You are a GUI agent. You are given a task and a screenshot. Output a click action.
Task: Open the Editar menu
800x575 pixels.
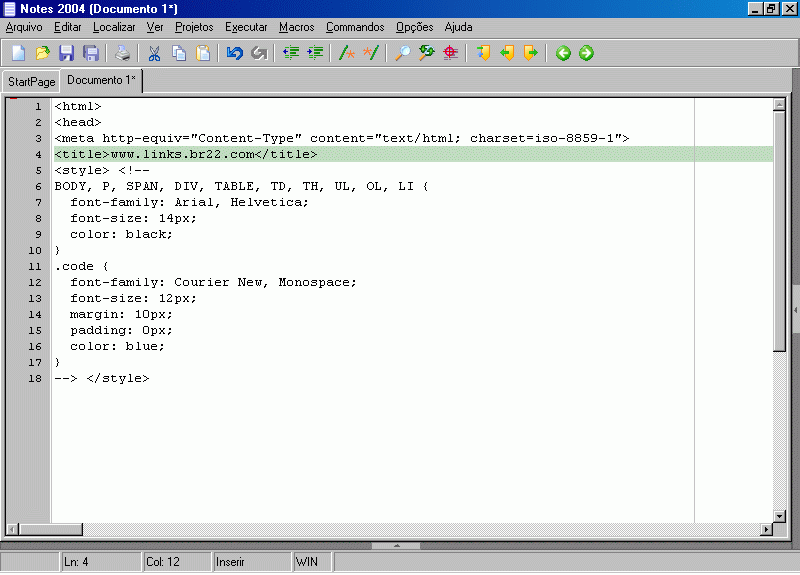[67, 27]
